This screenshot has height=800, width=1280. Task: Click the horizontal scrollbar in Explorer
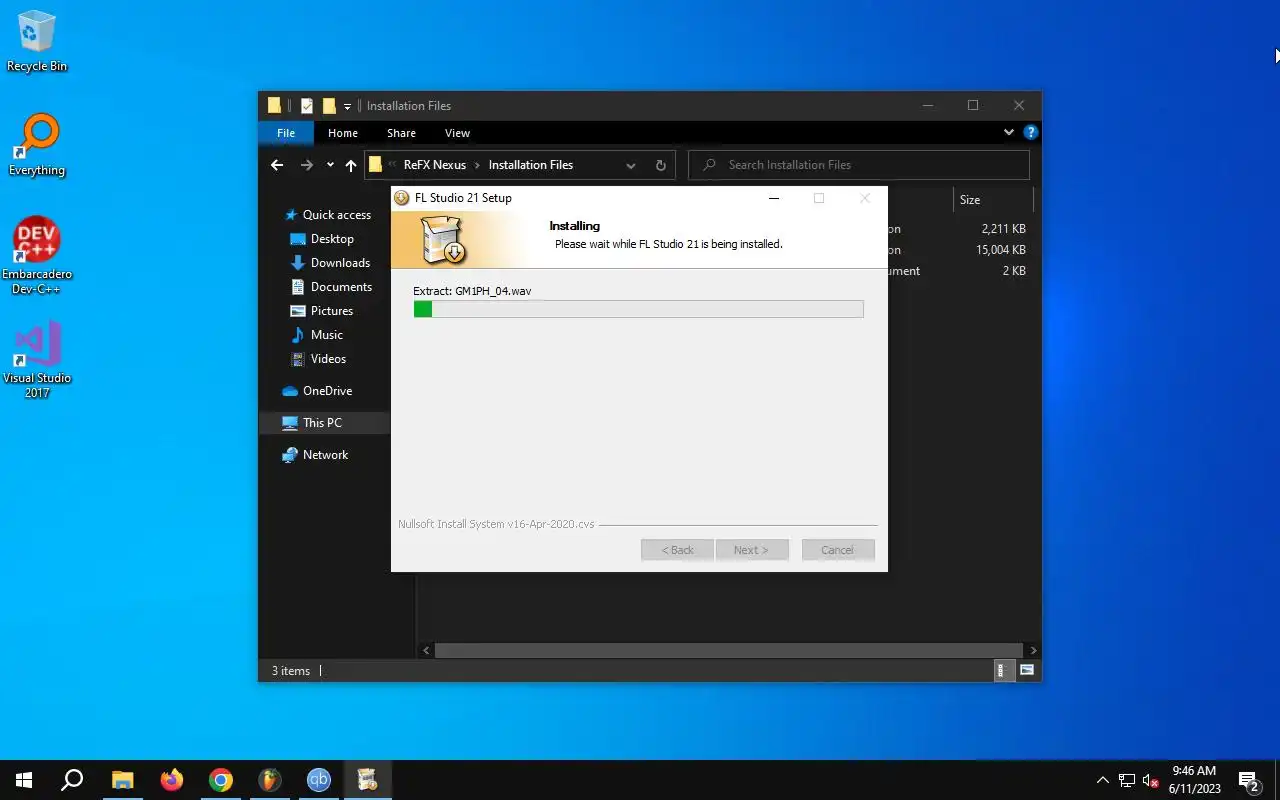coord(730,650)
